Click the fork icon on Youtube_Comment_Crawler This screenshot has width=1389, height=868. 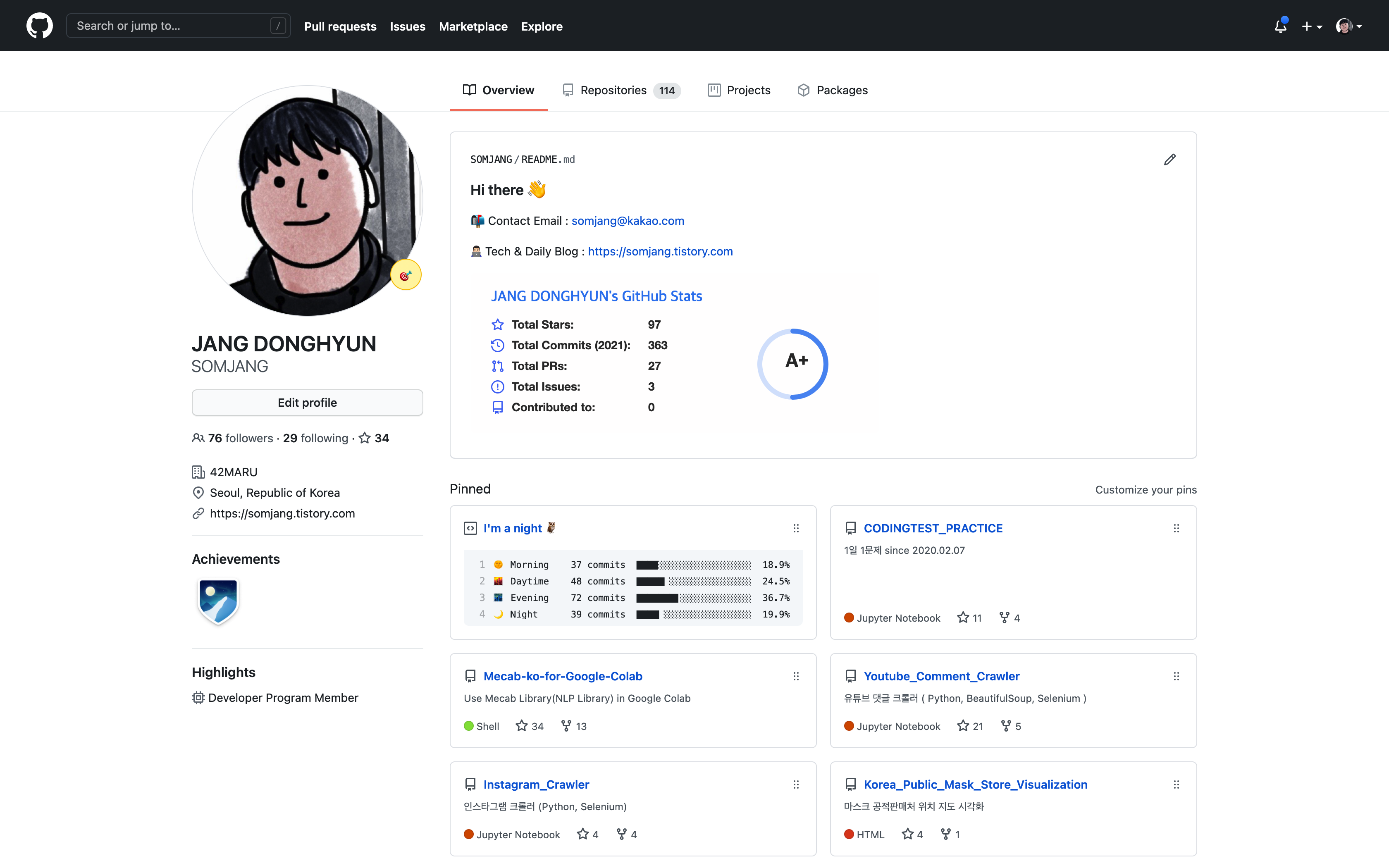(1006, 726)
